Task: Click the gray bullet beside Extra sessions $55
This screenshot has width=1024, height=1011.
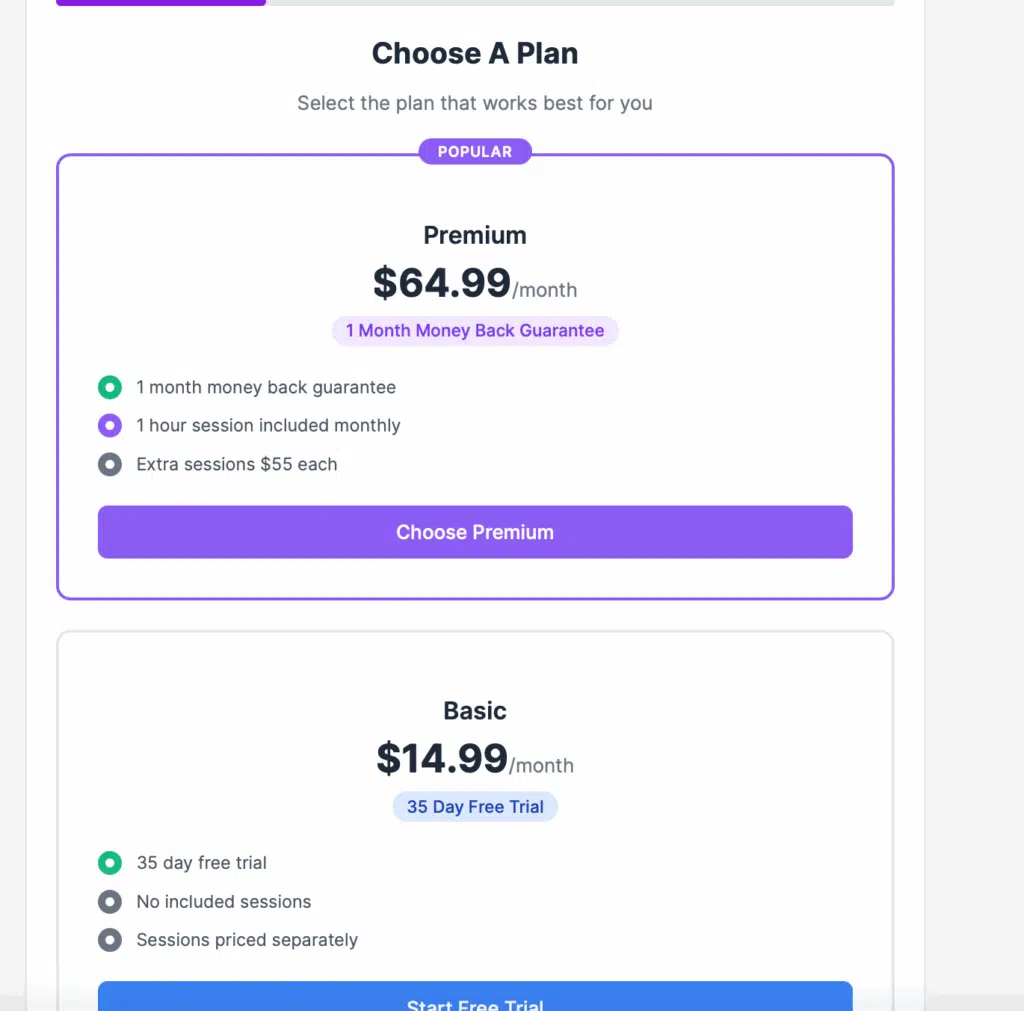Action: [110, 464]
